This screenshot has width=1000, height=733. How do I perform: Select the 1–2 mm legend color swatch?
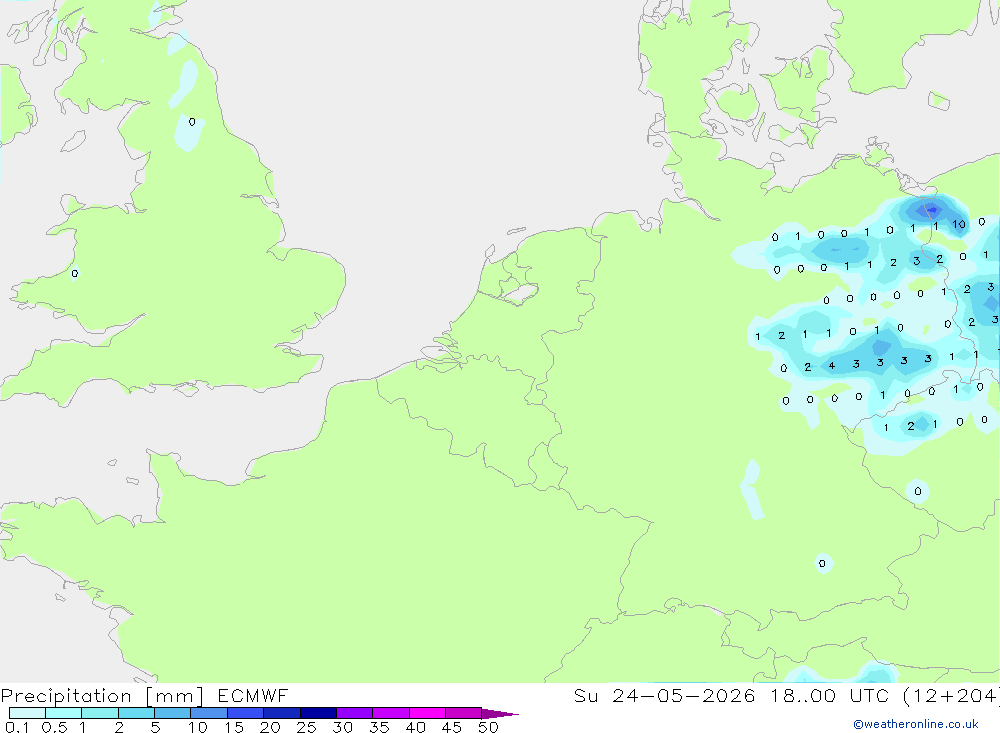(100, 713)
